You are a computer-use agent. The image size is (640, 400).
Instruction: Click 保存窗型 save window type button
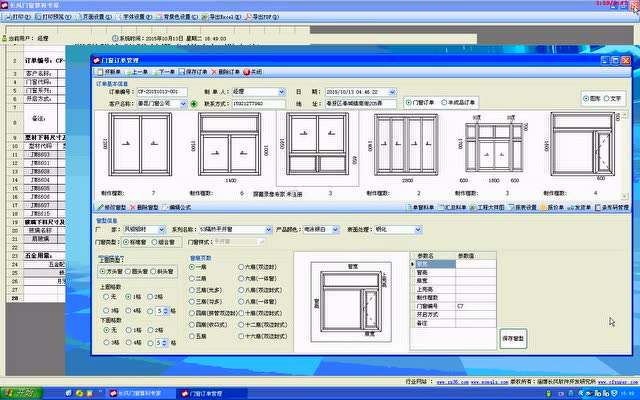tap(513, 339)
